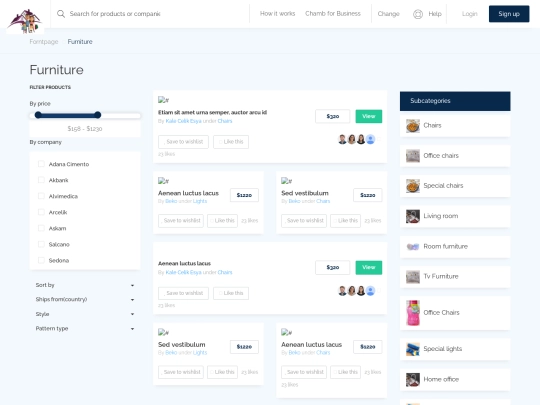Viewport: 540px width, 405px height.
Task: Check the Alvimedica company filter
Action: click(41, 196)
